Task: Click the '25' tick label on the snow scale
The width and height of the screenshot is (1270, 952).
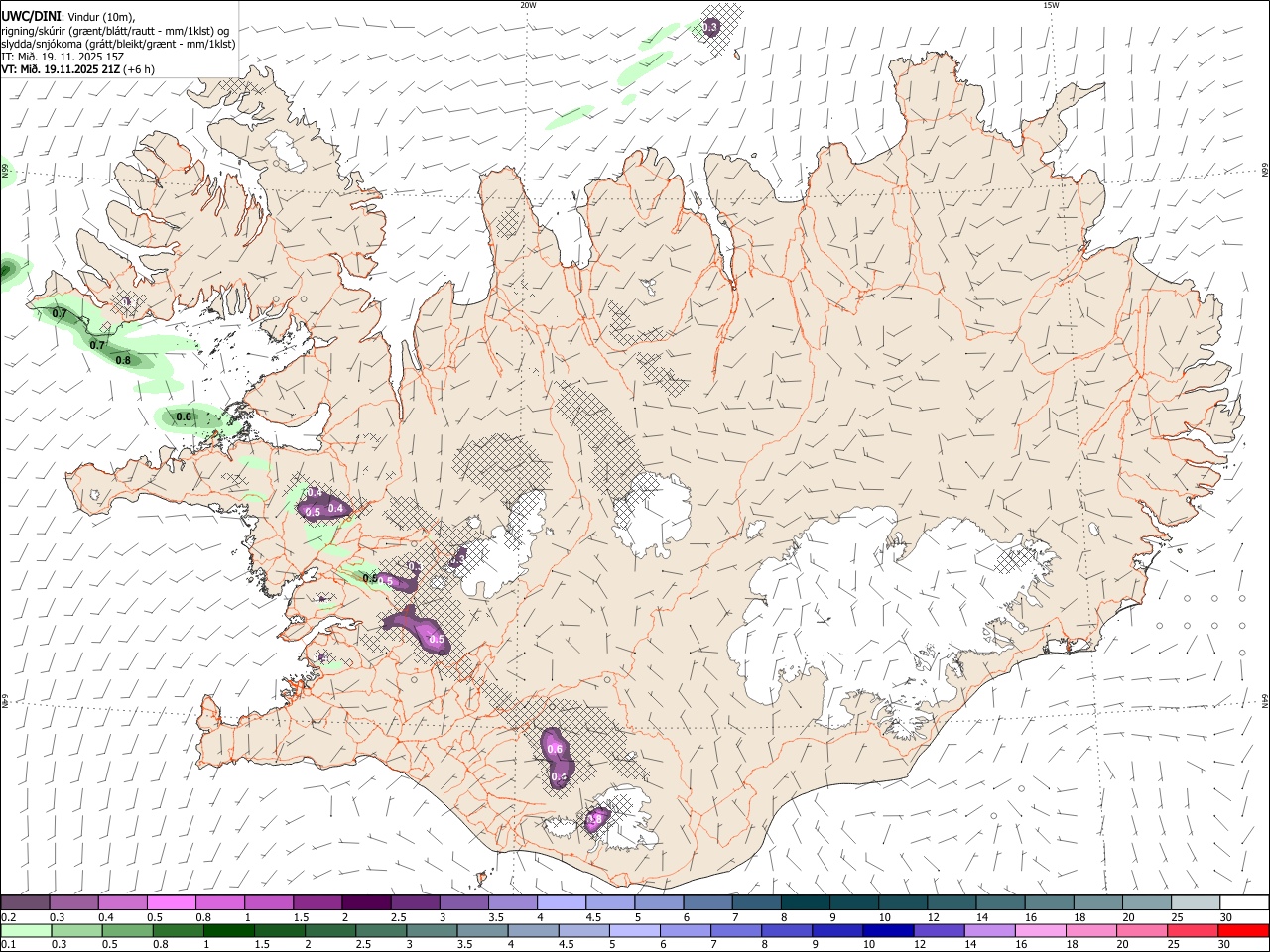Action: click(x=1176, y=917)
